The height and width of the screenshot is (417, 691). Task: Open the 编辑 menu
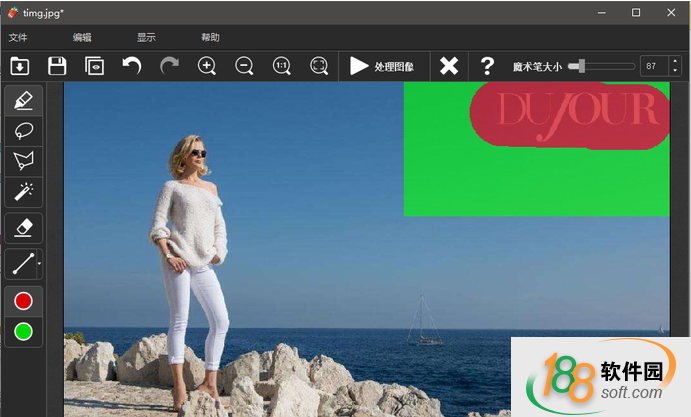[82, 37]
